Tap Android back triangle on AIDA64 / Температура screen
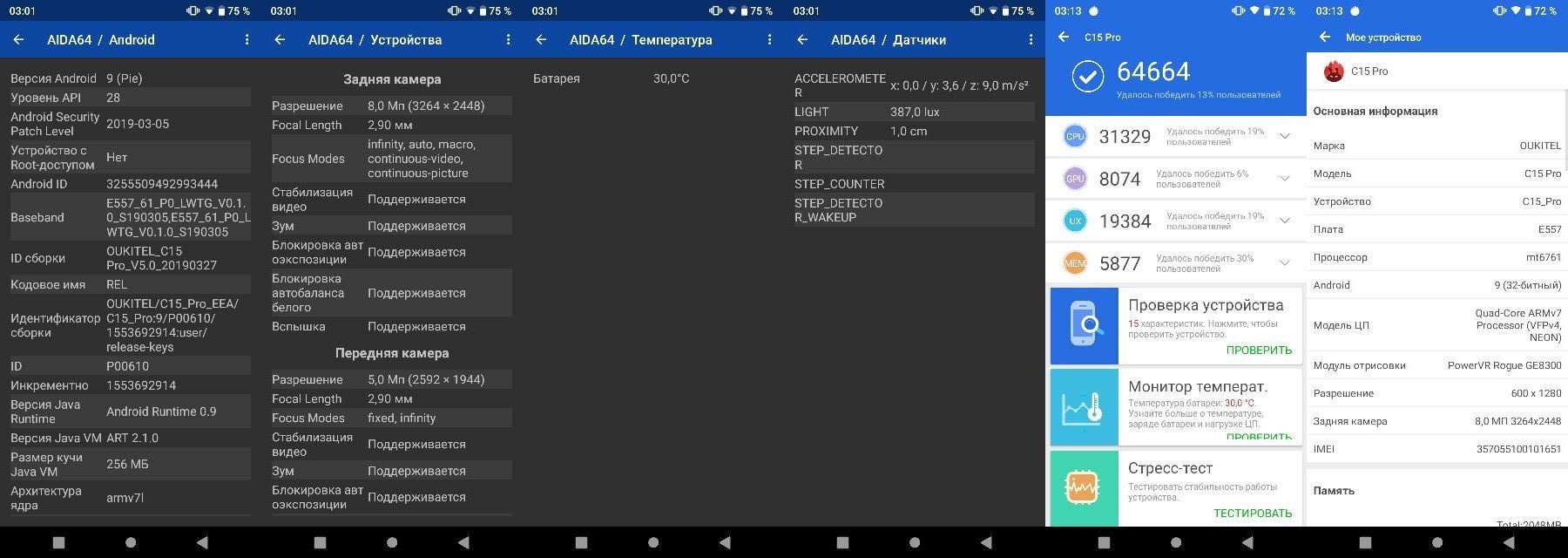The height and width of the screenshot is (558, 1568). 725,542
